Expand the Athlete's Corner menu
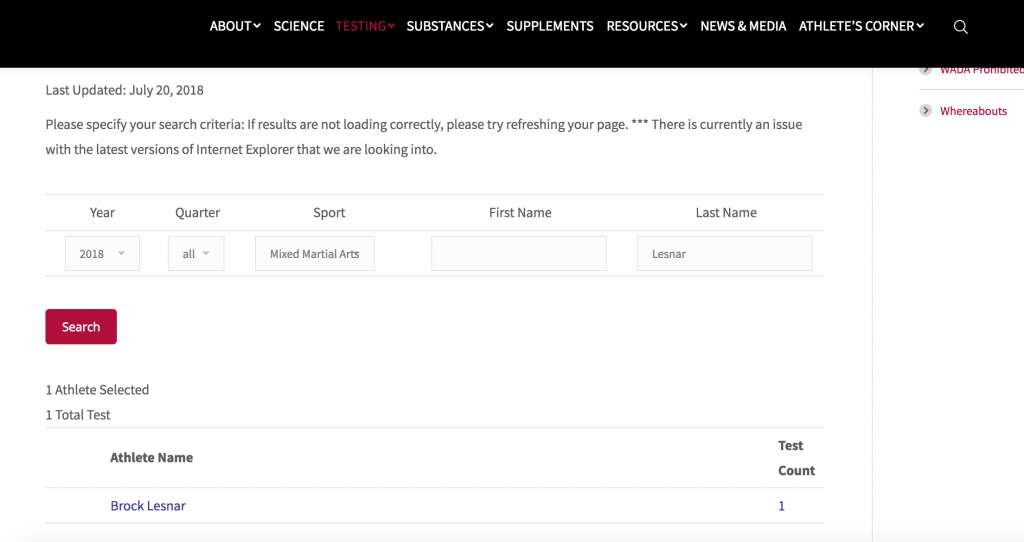This screenshot has width=1024, height=542. pos(861,26)
